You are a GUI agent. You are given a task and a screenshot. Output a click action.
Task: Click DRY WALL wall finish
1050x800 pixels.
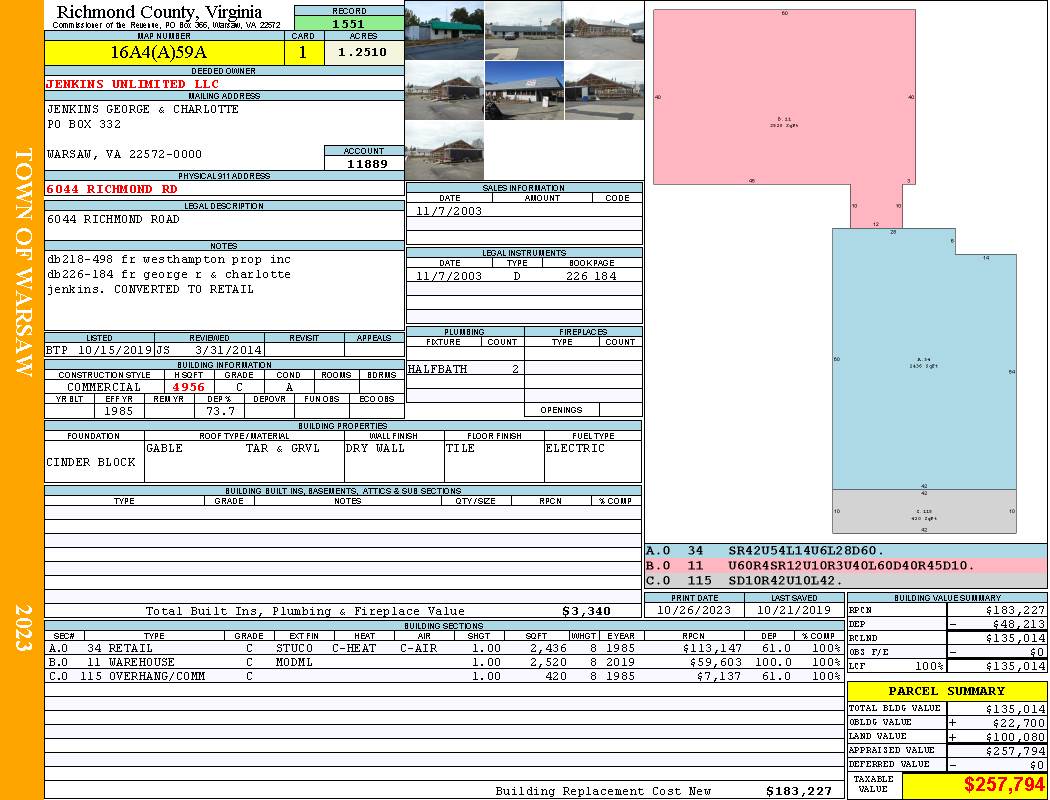point(375,448)
